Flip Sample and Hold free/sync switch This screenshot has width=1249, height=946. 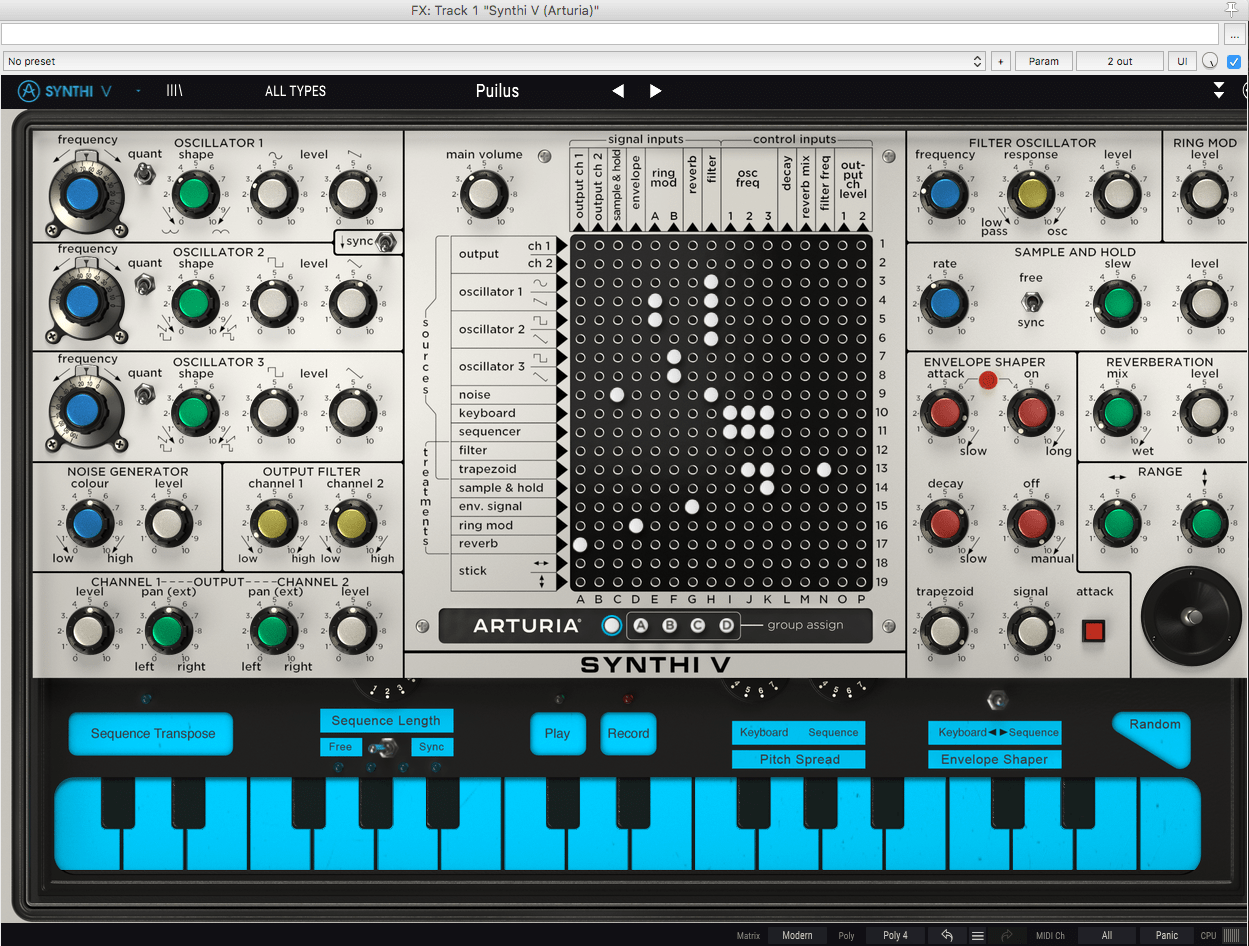point(1030,301)
